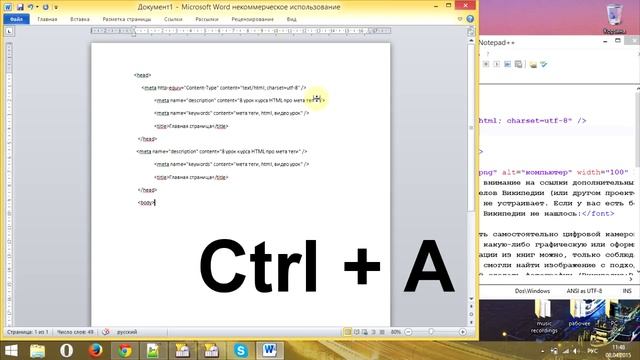The width and height of the screenshot is (640, 360).
Task: Click the zoom slider handle
Action: (431, 332)
